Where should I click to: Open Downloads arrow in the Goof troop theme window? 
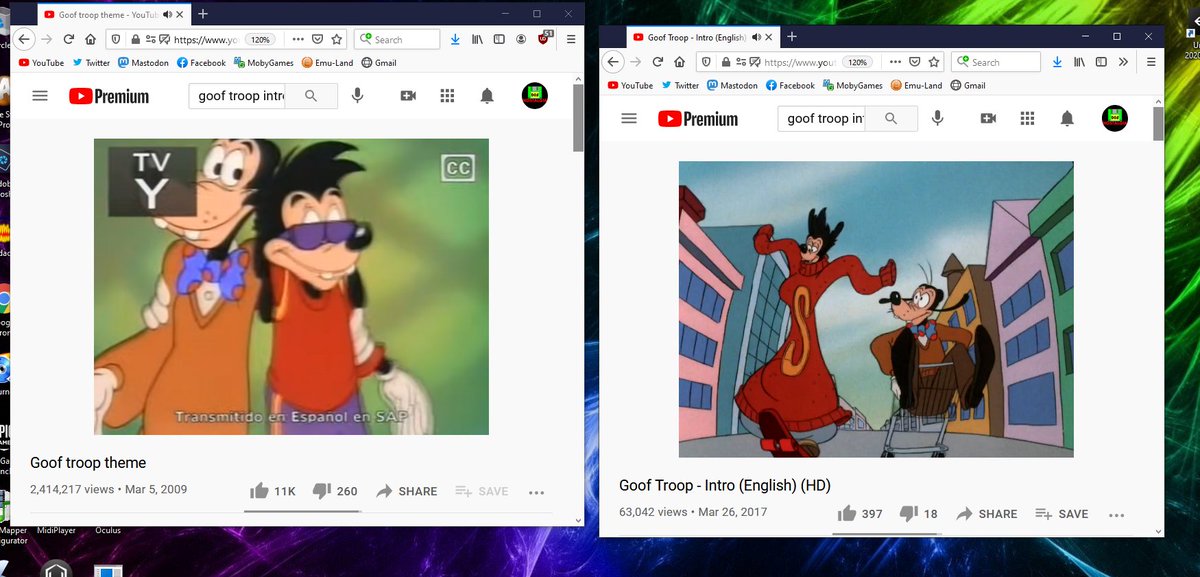point(455,39)
